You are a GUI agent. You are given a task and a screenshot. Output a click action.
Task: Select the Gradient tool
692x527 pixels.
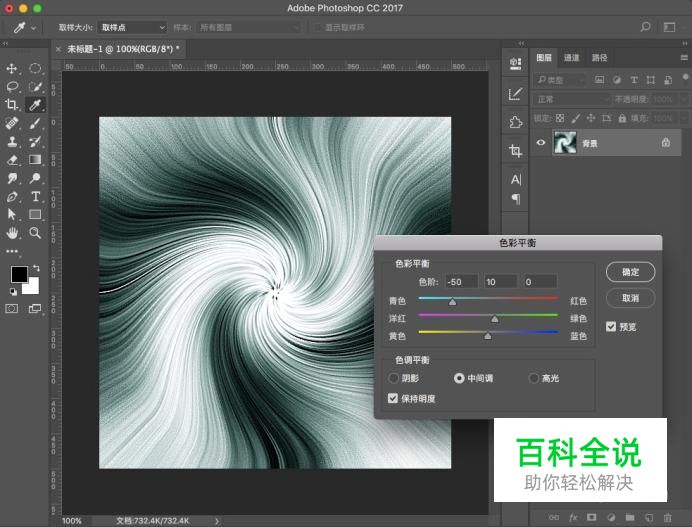click(x=35, y=159)
